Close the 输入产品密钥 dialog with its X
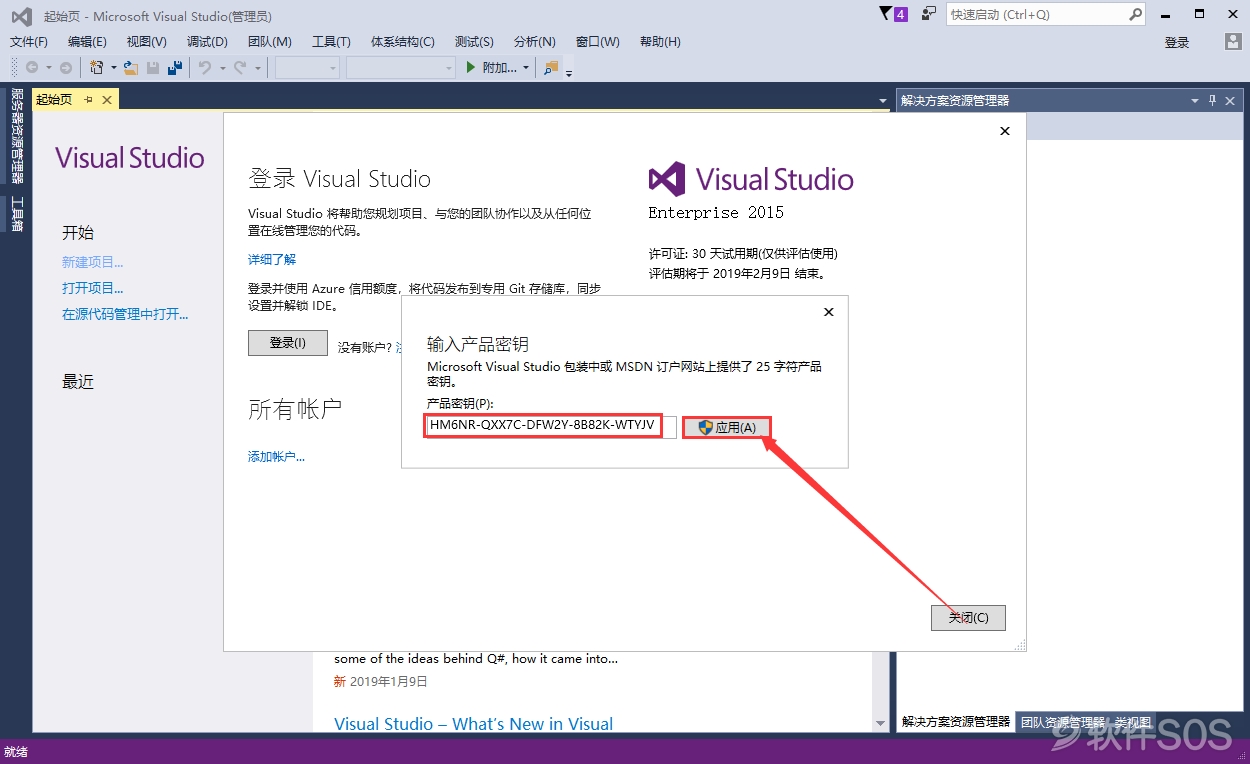1250x764 pixels. click(828, 312)
